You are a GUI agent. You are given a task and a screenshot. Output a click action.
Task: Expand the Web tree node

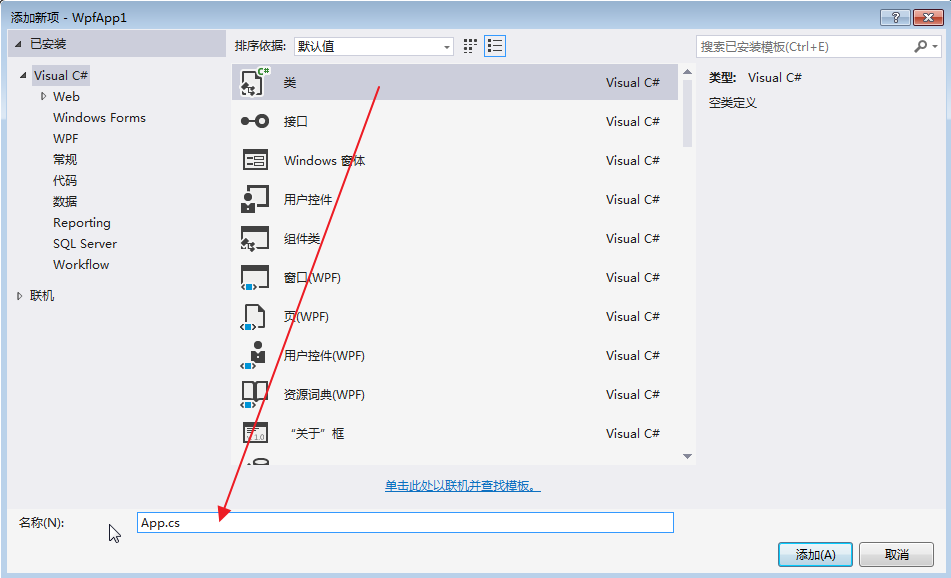[43, 97]
